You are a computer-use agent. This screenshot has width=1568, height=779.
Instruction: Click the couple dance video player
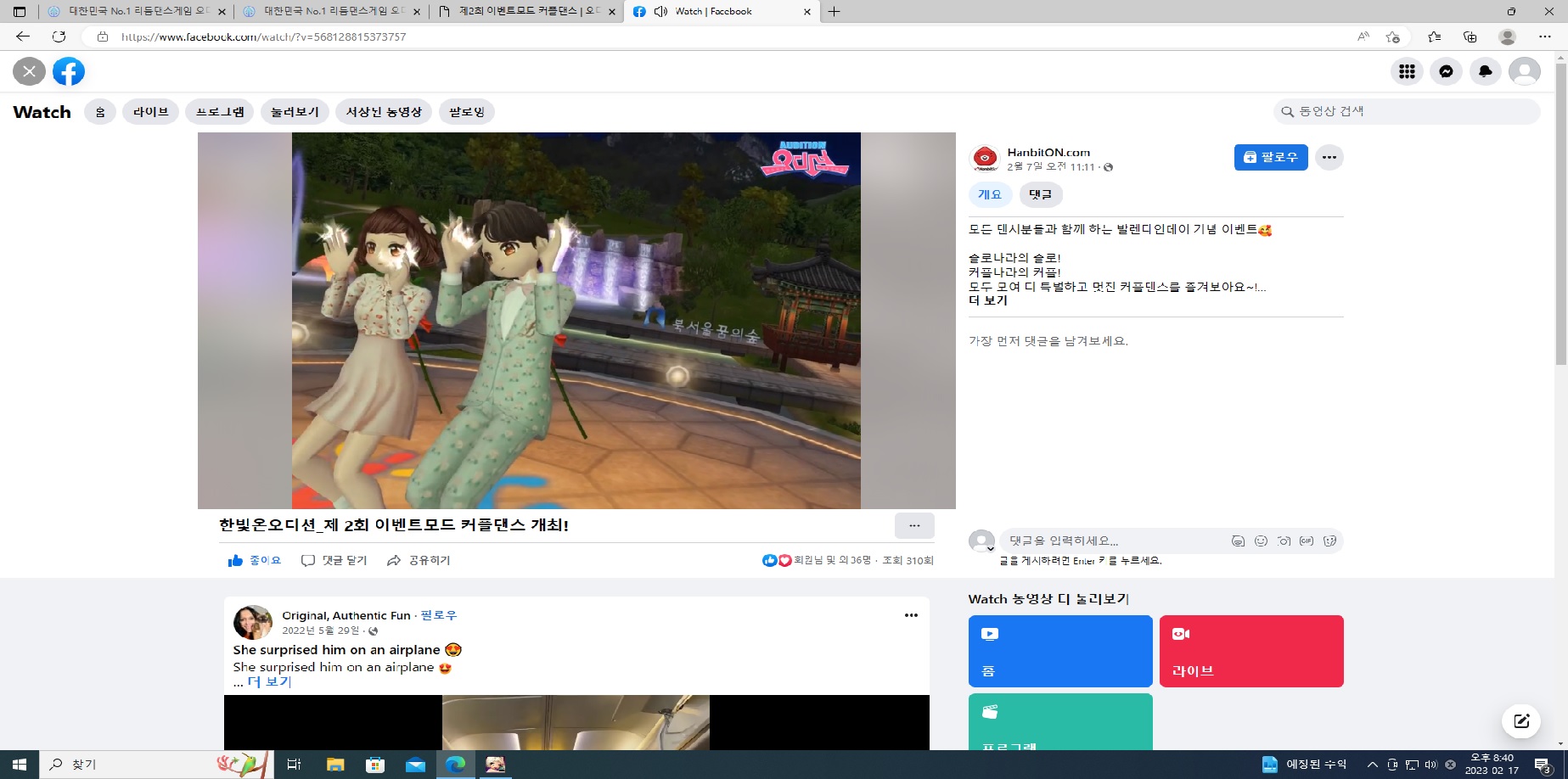click(x=576, y=321)
